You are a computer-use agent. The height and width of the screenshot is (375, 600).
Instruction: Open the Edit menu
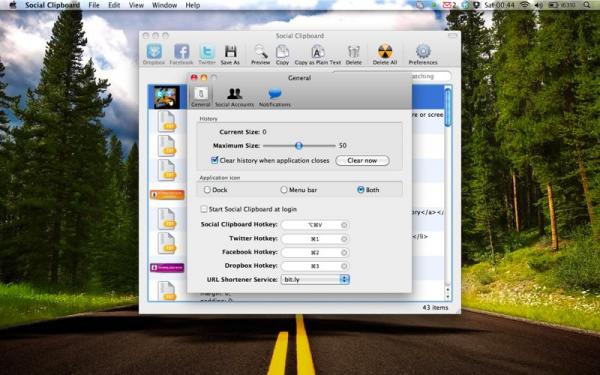[114, 5]
